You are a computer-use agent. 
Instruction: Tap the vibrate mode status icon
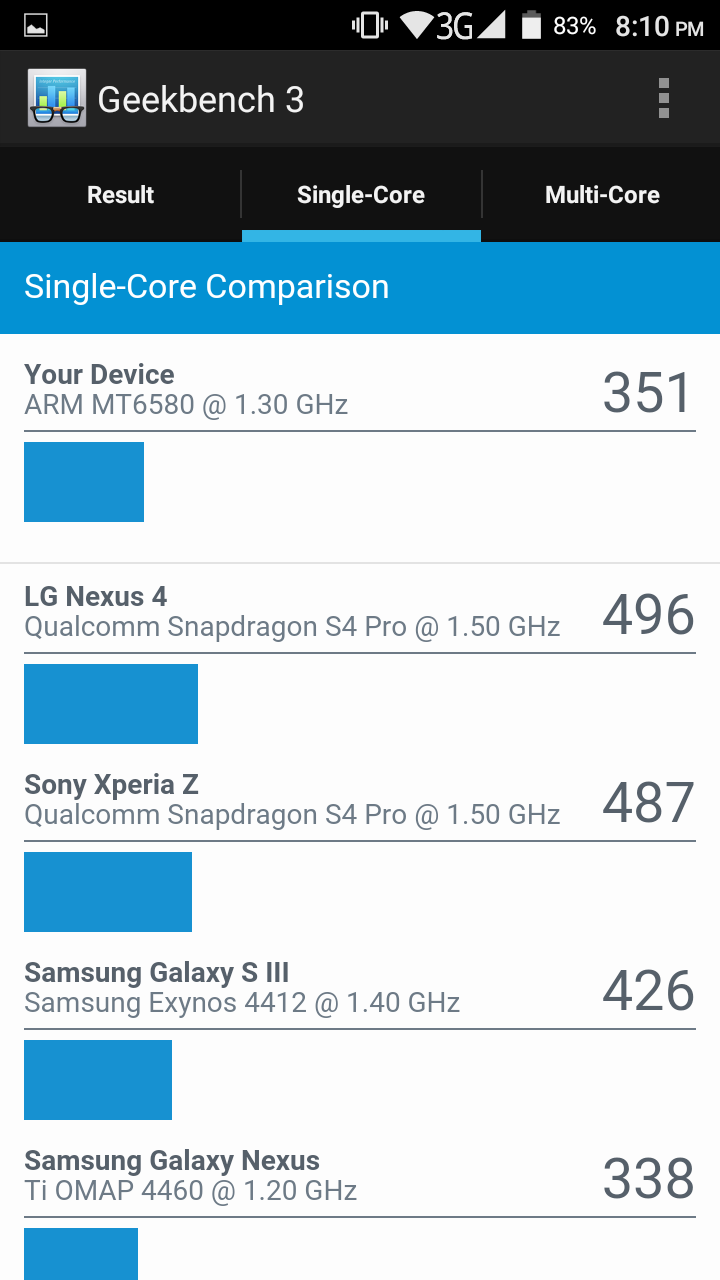(x=369, y=26)
